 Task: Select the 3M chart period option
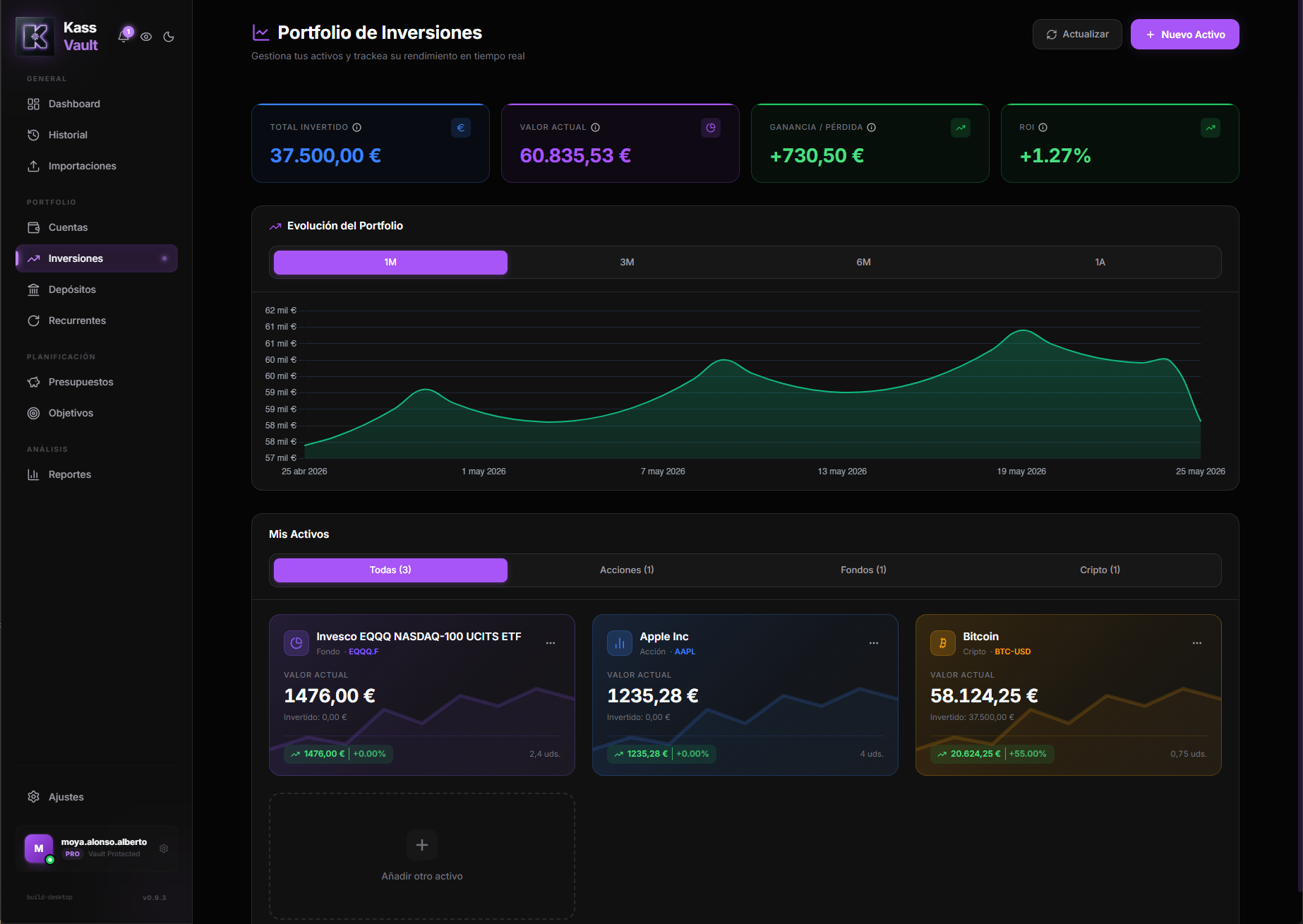pyautogui.click(x=627, y=262)
